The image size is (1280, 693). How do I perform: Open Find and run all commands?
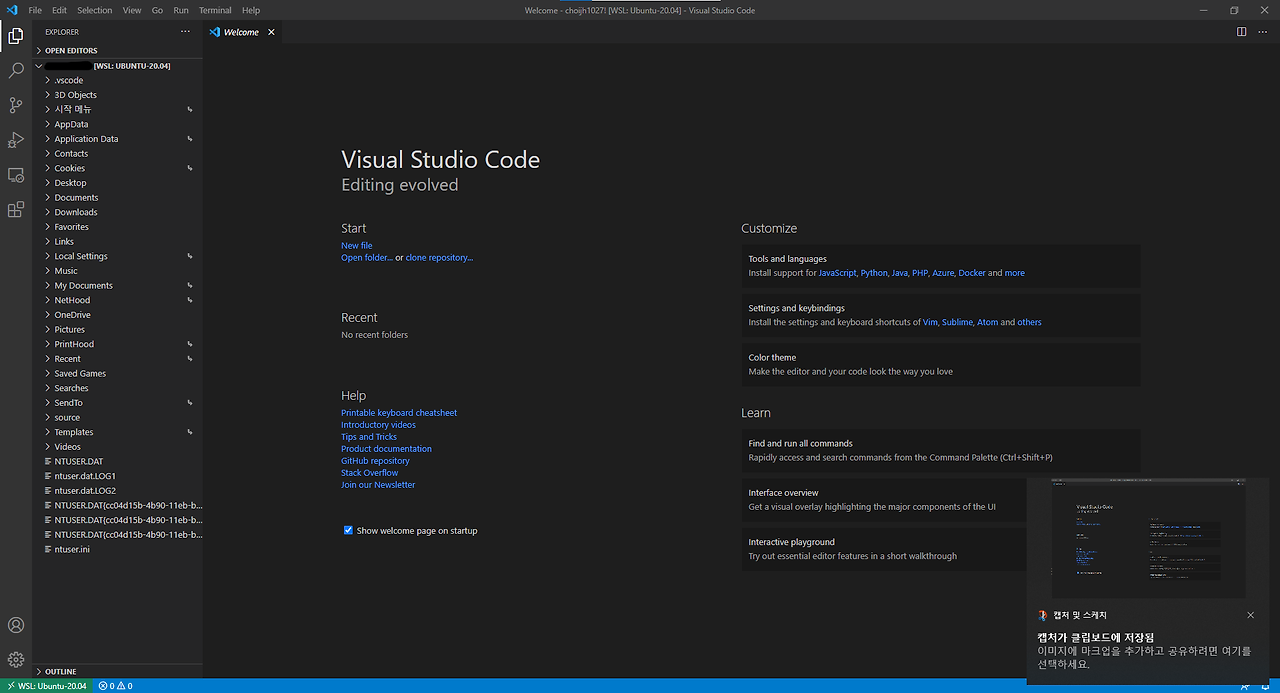(x=940, y=451)
